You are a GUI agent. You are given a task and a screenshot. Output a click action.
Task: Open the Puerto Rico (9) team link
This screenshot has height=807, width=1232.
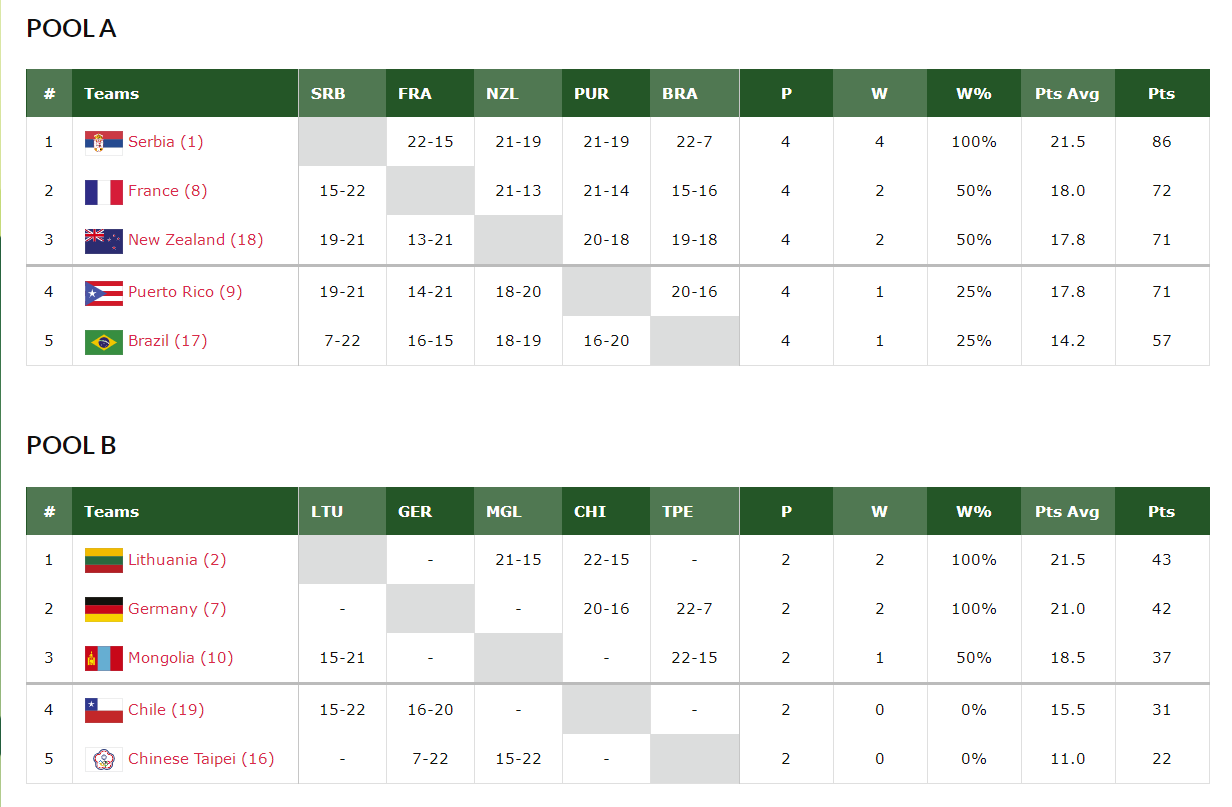pyautogui.click(x=185, y=292)
